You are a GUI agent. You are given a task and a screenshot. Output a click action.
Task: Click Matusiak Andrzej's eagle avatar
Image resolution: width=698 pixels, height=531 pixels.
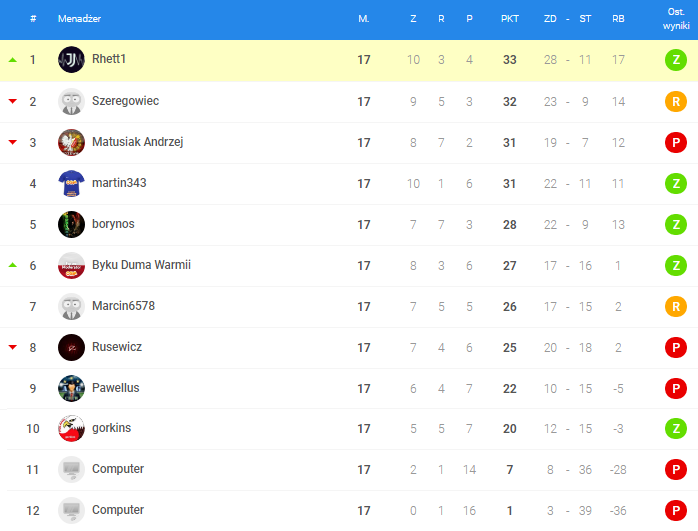click(x=71, y=142)
